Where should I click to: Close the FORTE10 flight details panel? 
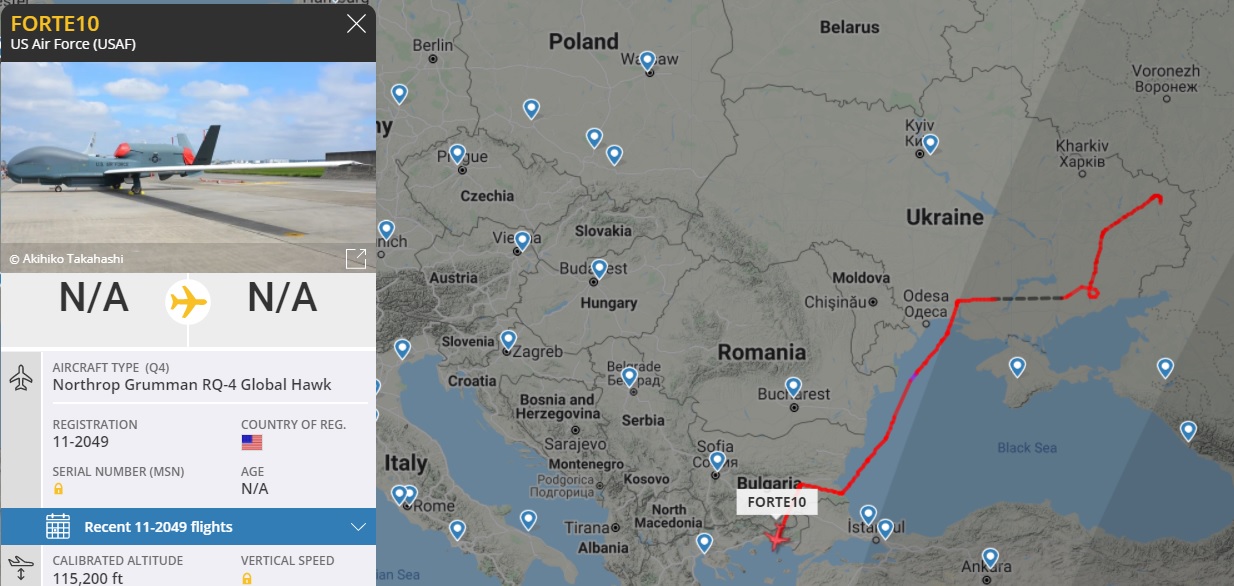click(x=356, y=23)
